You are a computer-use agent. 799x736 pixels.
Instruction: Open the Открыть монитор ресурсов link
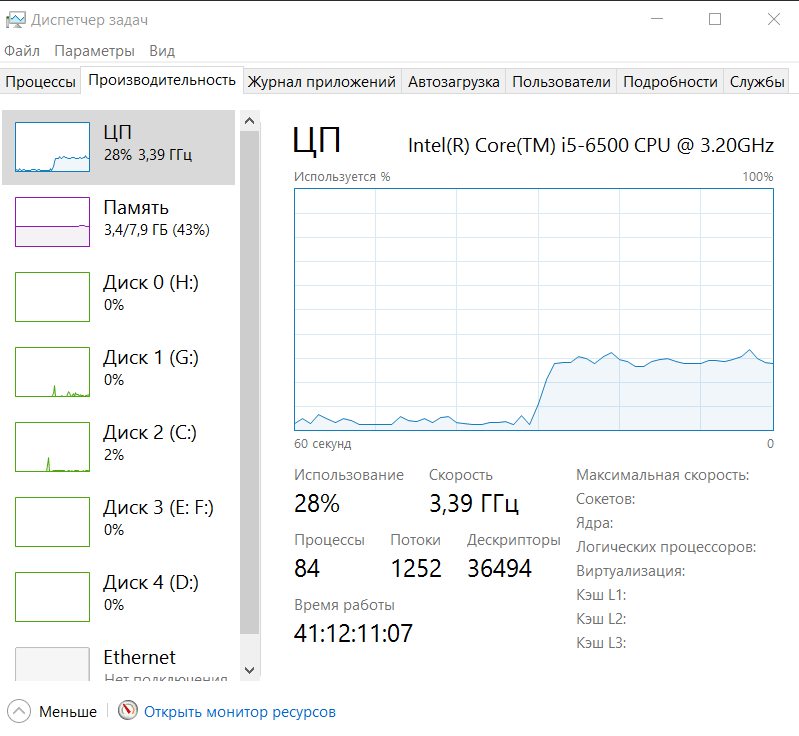(x=239, y=712)
